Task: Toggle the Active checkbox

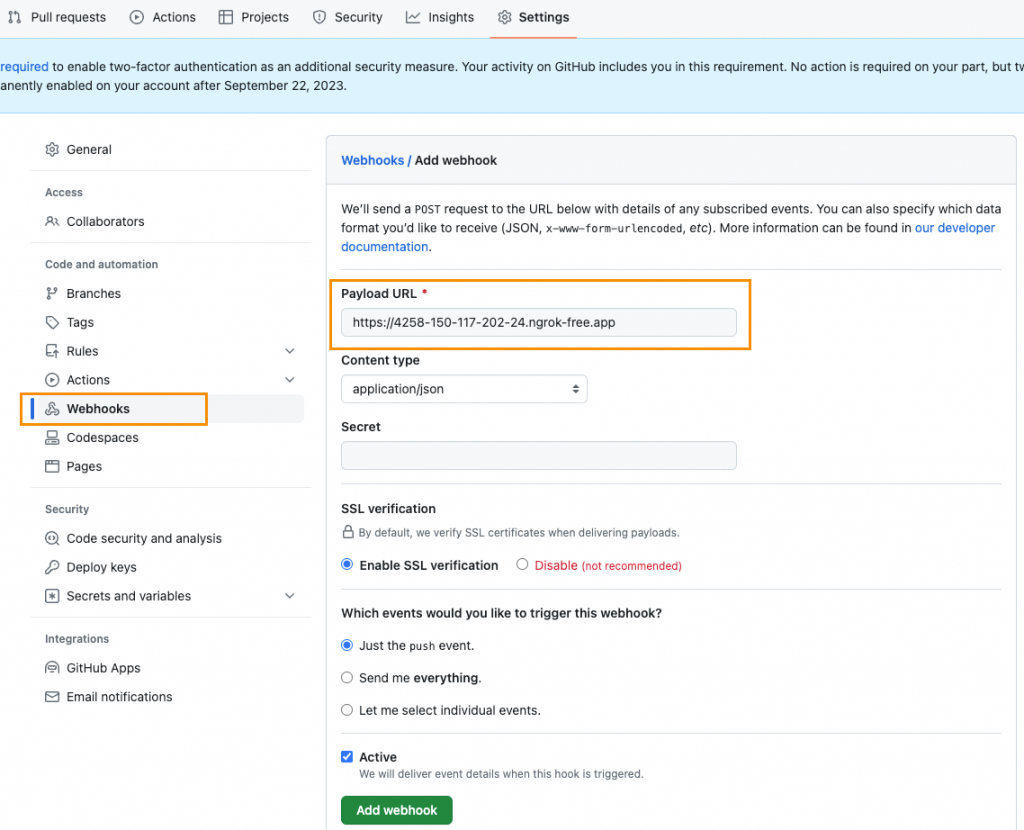Action: pos(347,757)
